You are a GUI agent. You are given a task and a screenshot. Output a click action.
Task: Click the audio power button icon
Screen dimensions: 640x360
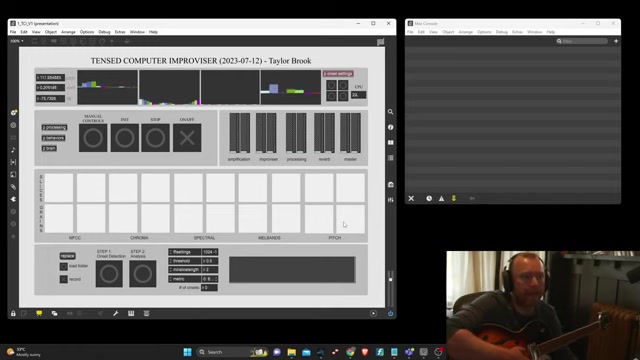pos(390,313)
